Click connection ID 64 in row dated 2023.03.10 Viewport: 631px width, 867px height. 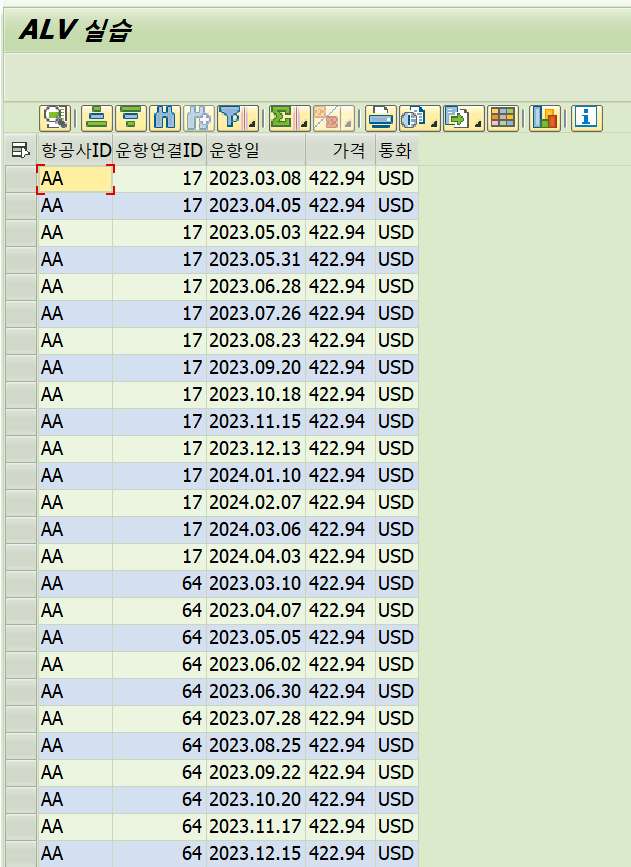coord(159,583)
